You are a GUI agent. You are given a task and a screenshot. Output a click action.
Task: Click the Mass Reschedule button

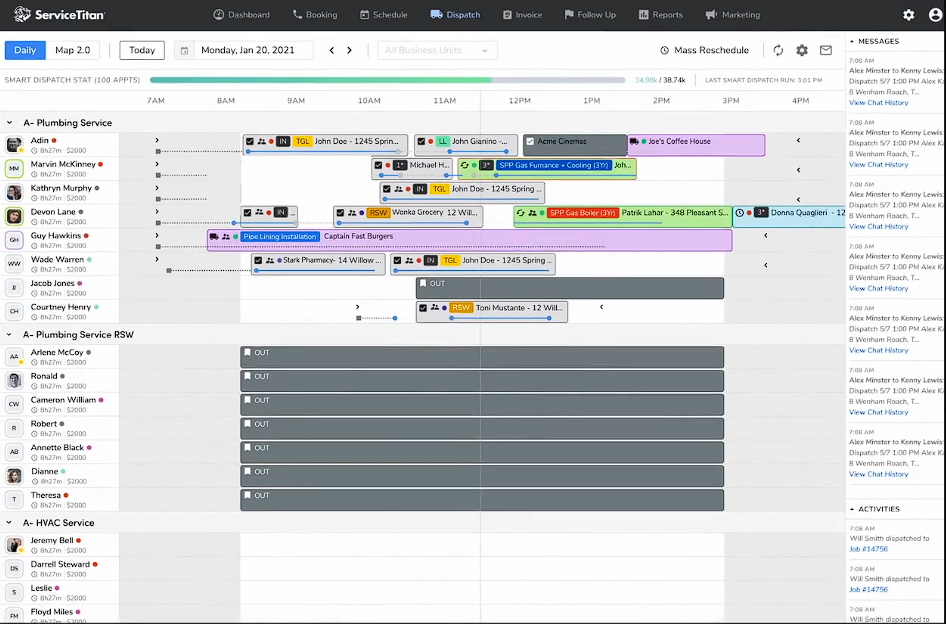point(704,50)
